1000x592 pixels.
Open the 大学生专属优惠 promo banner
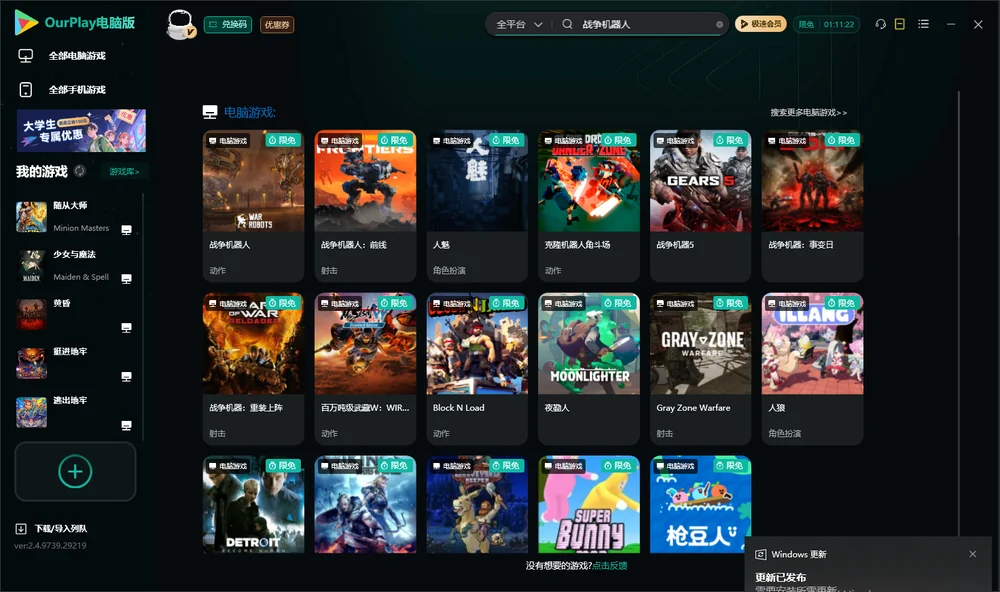(82, 131)
